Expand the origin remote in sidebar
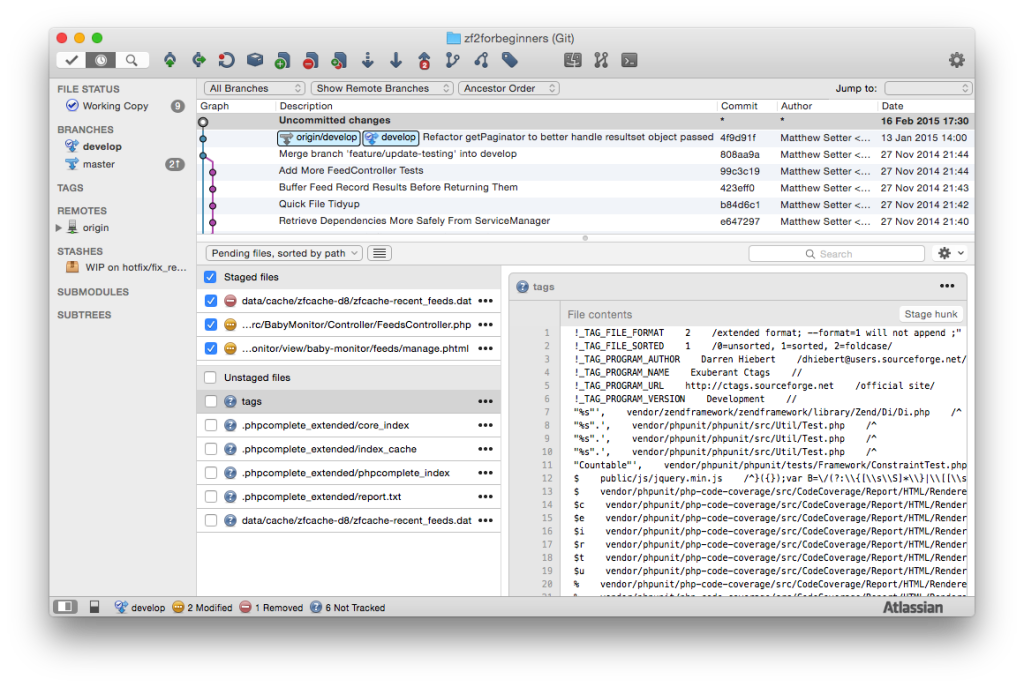1024x687 pixels. click(x=59, y=228)
